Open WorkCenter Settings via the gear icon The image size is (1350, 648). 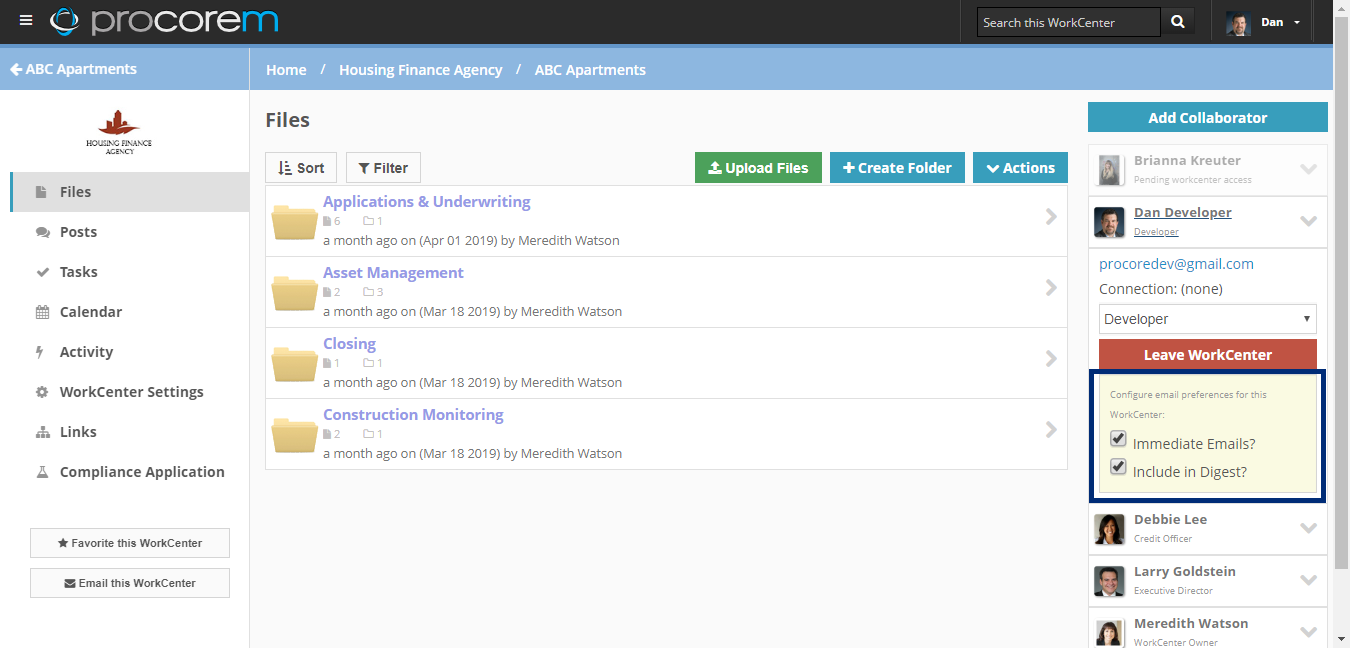44,391
